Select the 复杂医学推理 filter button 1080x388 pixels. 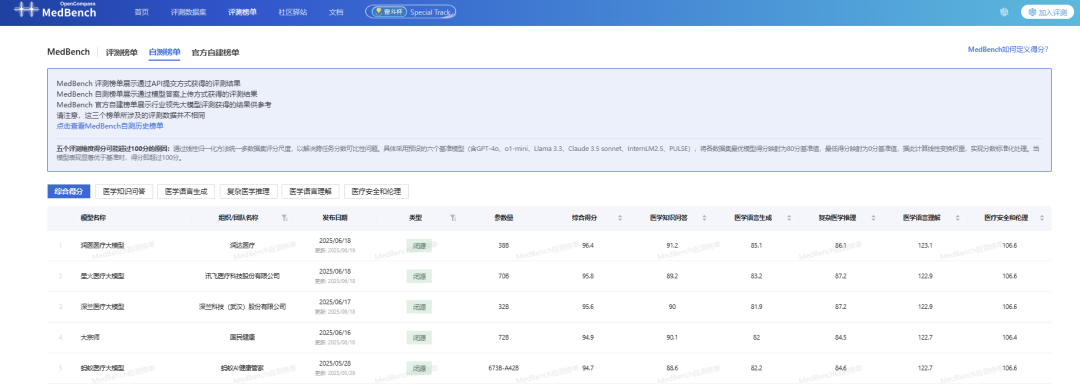tap(249, 192)
